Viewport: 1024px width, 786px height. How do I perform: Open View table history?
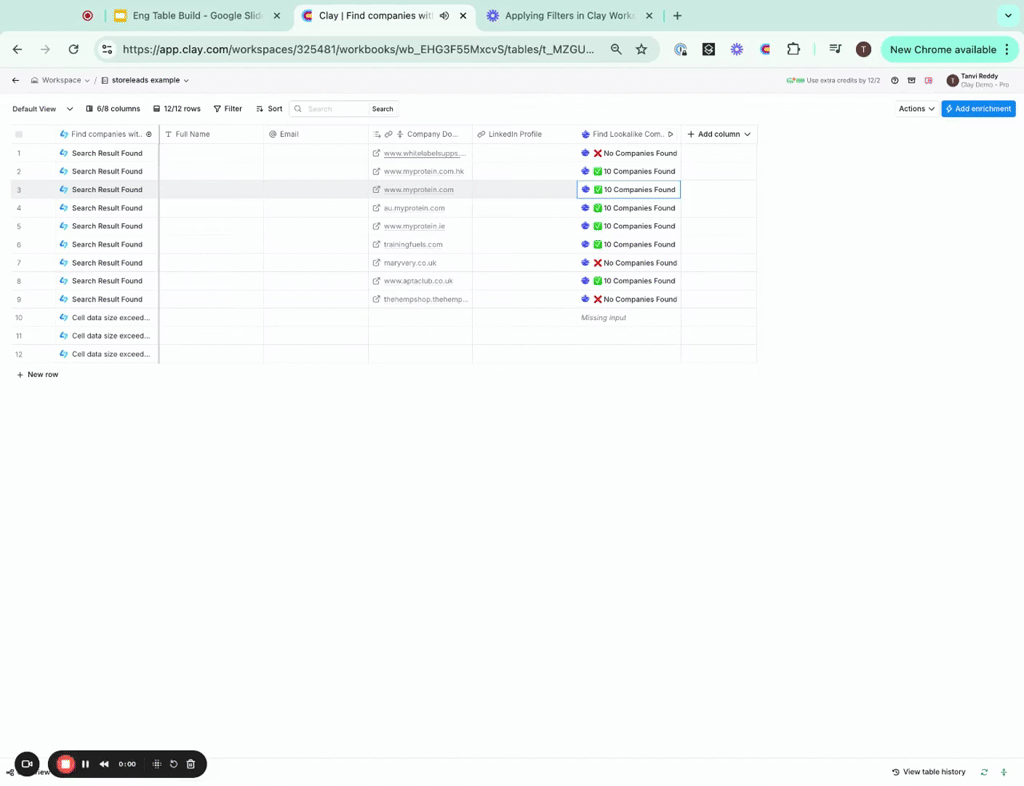(x=929, y=772)
